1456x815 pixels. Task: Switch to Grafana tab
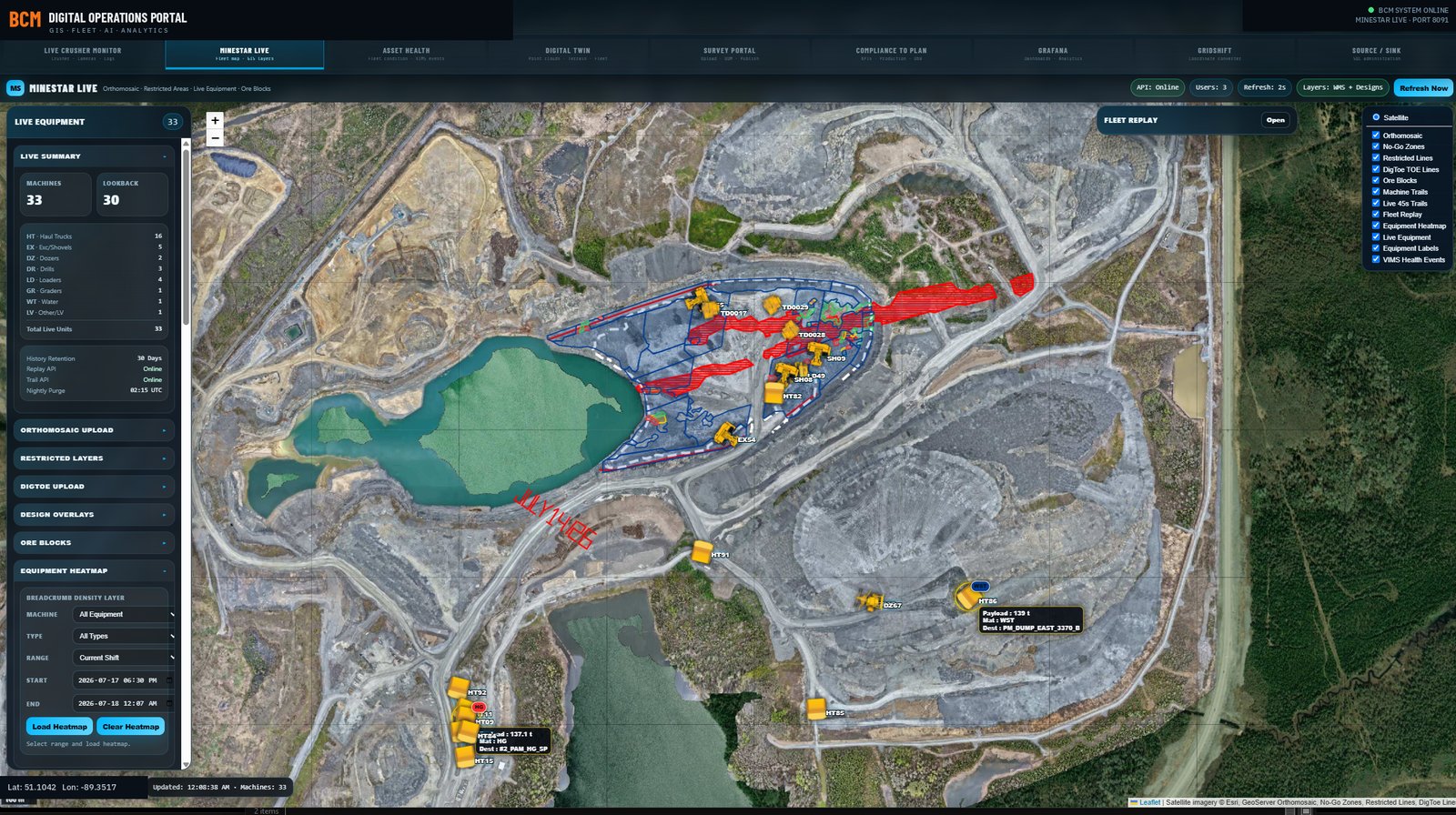click(1053, 54)
